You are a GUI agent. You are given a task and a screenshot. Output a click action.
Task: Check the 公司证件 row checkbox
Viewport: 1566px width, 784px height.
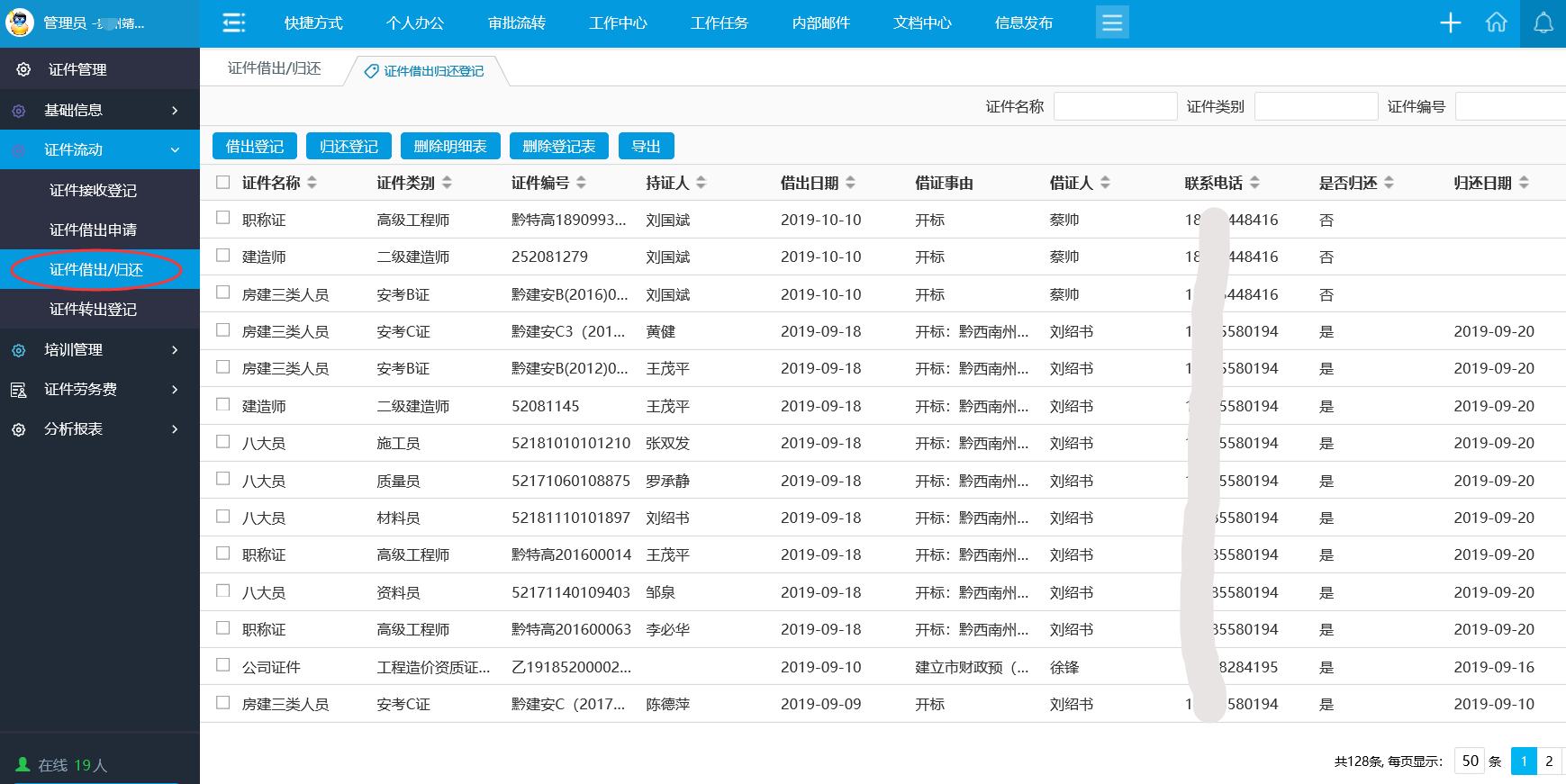(223, 664)
